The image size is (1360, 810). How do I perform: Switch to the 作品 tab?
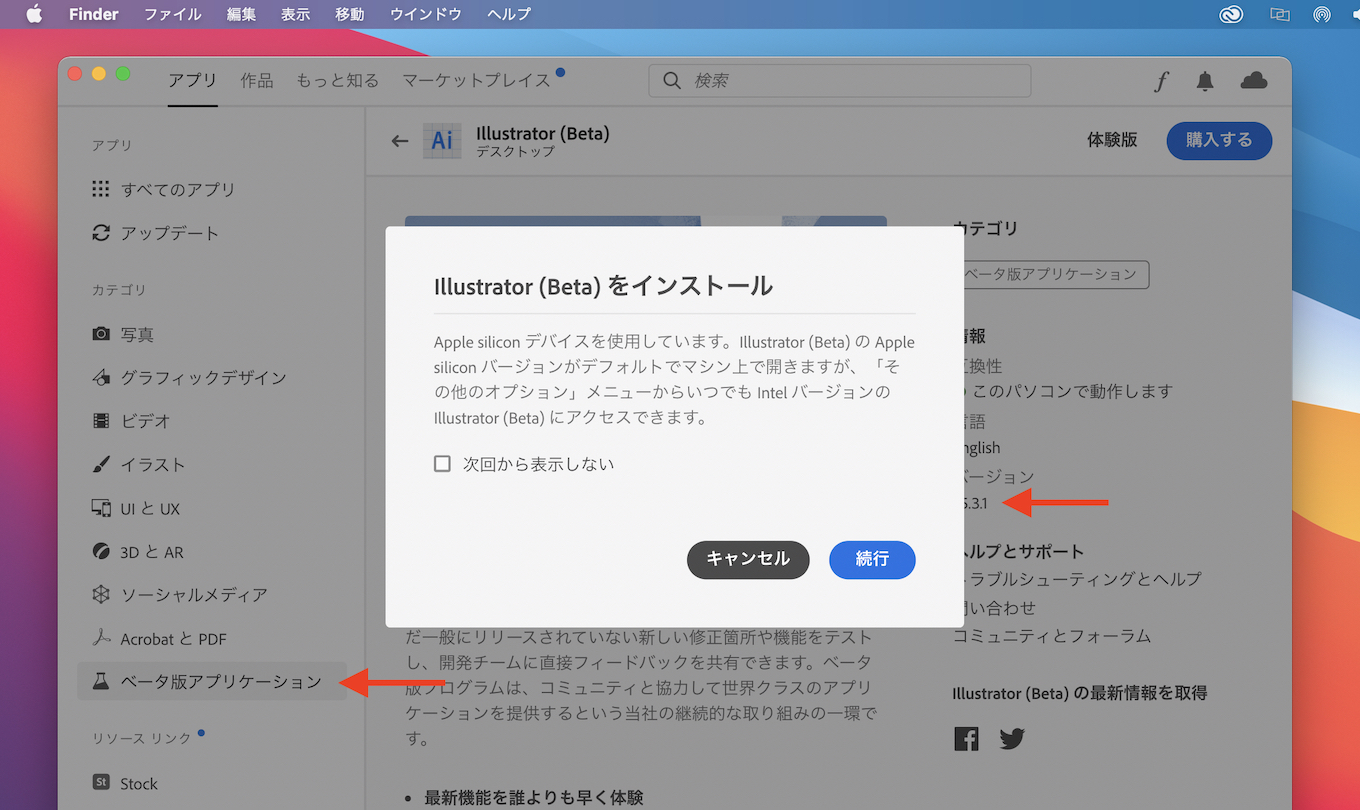(257, 80)
